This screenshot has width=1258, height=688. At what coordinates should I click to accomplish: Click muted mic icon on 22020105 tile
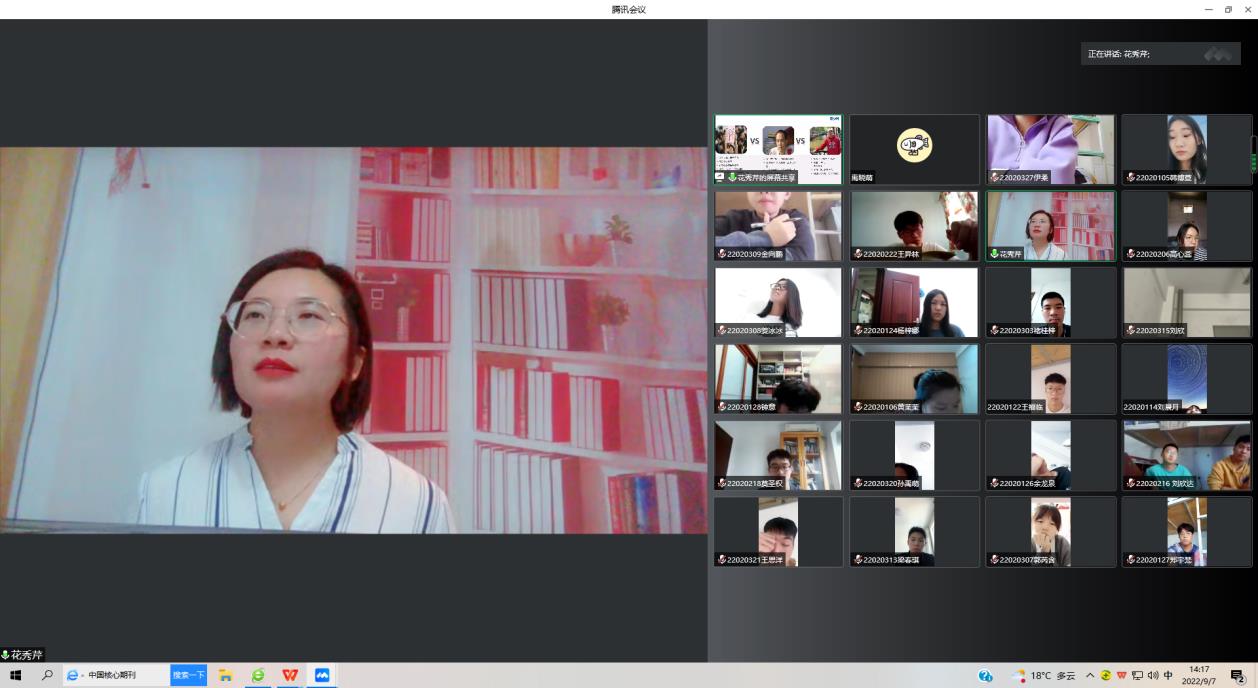pyautogui.click(x=1130, y=178)
